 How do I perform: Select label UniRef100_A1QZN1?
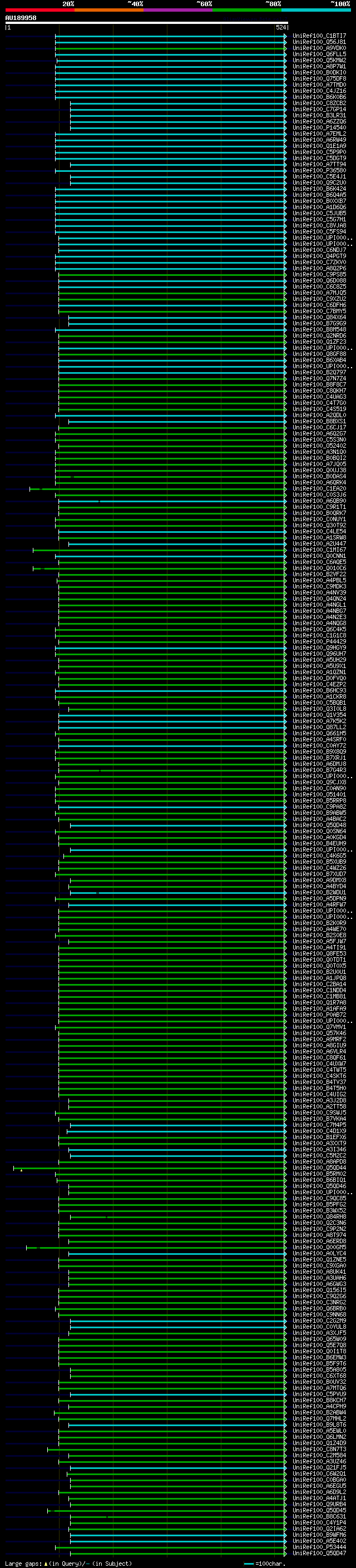pos(319,672)
